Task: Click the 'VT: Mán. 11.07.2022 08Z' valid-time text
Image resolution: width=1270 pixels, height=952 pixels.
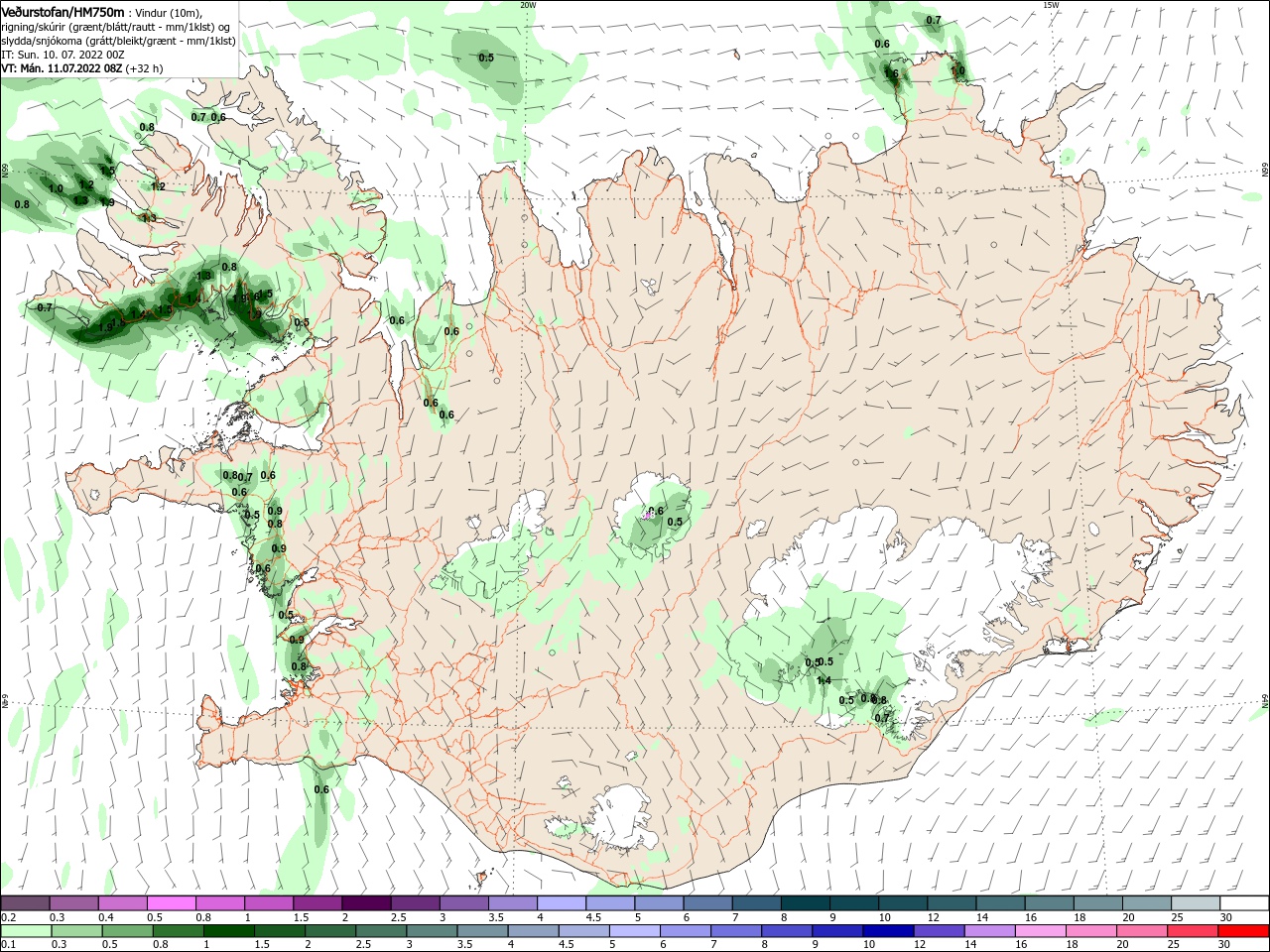Action: [62, 68]
